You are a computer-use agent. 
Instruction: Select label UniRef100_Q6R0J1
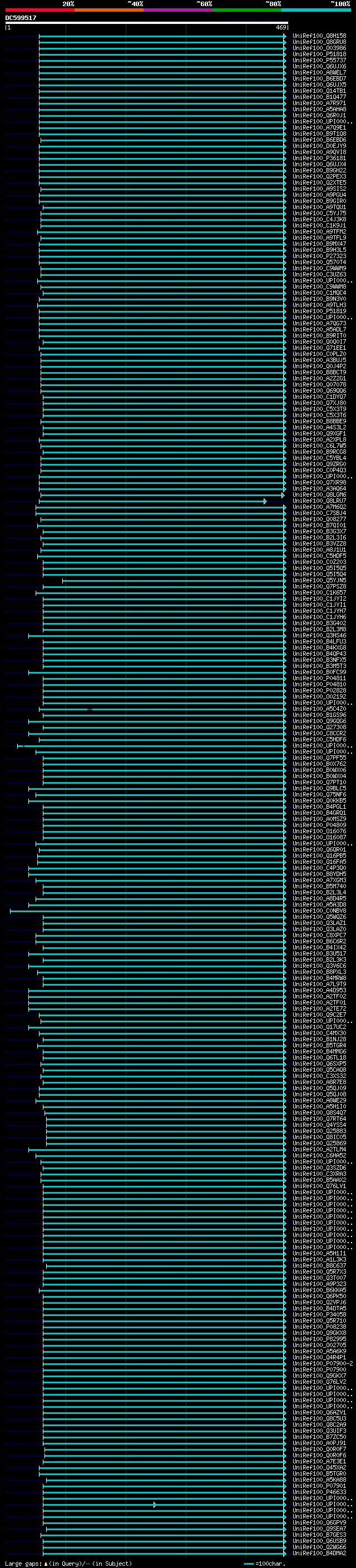[319, 115]
